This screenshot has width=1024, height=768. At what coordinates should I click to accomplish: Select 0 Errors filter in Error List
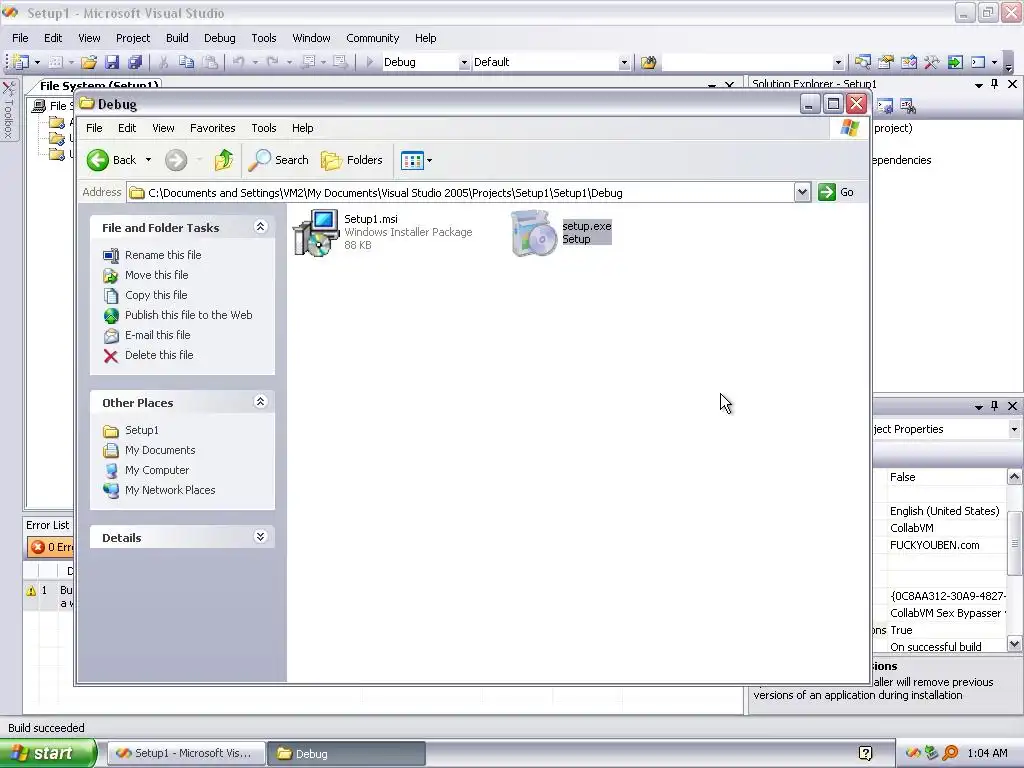click(51, 547)
